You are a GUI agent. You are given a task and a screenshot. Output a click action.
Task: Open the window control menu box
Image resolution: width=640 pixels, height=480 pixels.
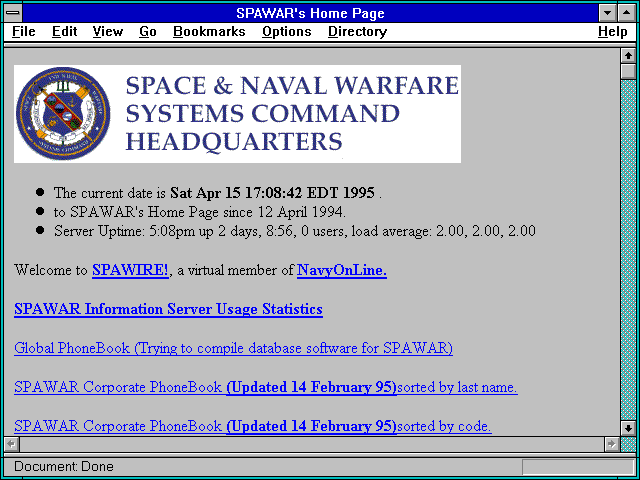coord(13,13)
